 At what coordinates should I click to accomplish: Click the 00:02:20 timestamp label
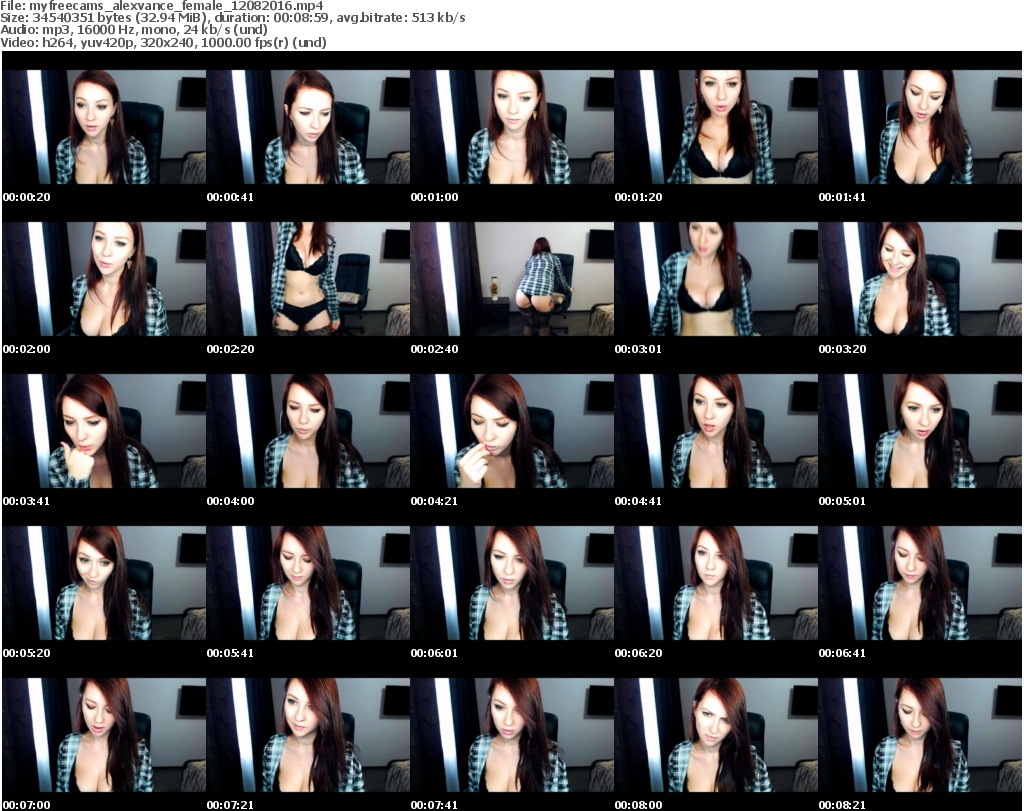click(231, 349)
